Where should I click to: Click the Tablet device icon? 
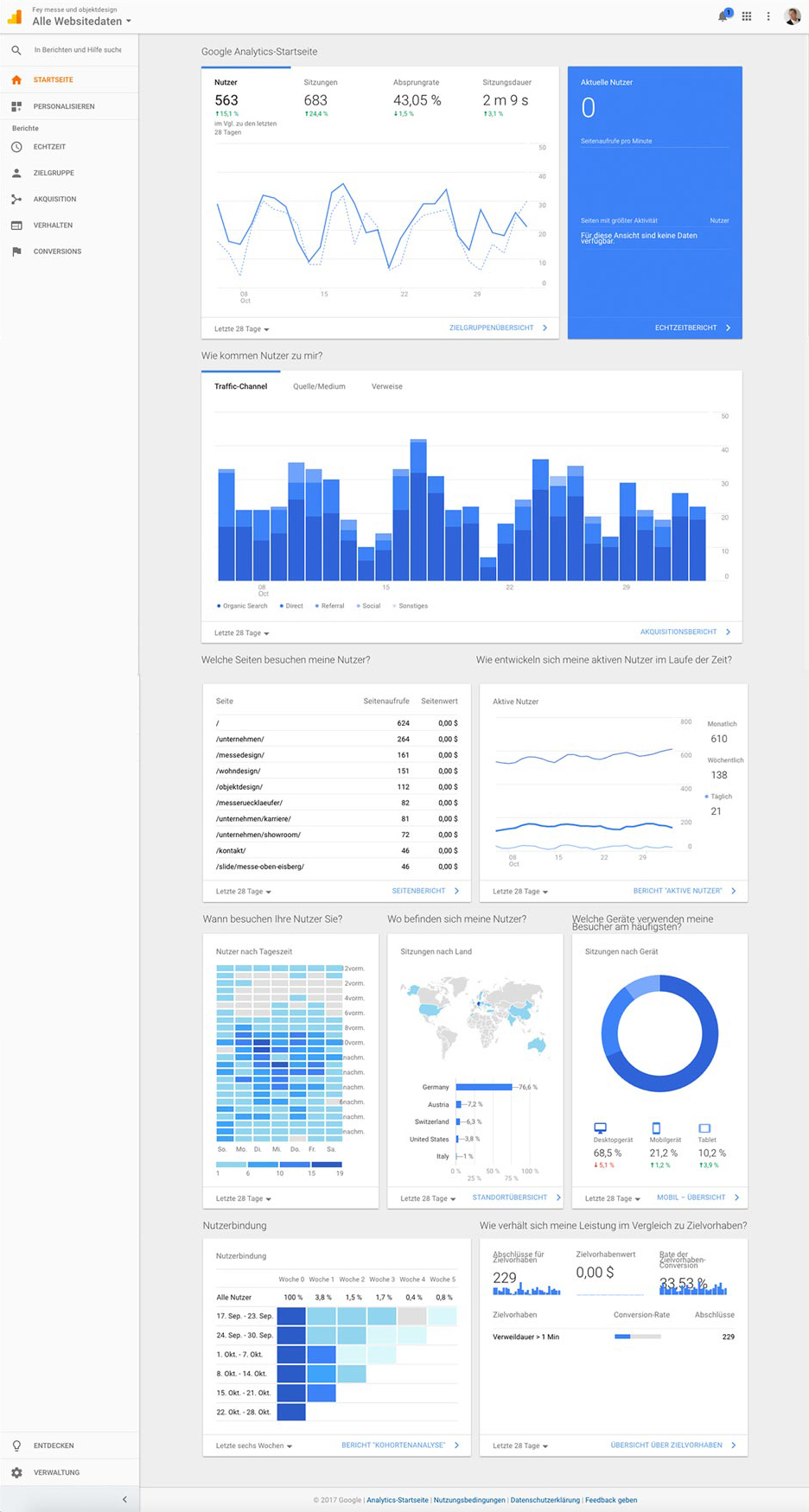click(x=704, y=1128)
